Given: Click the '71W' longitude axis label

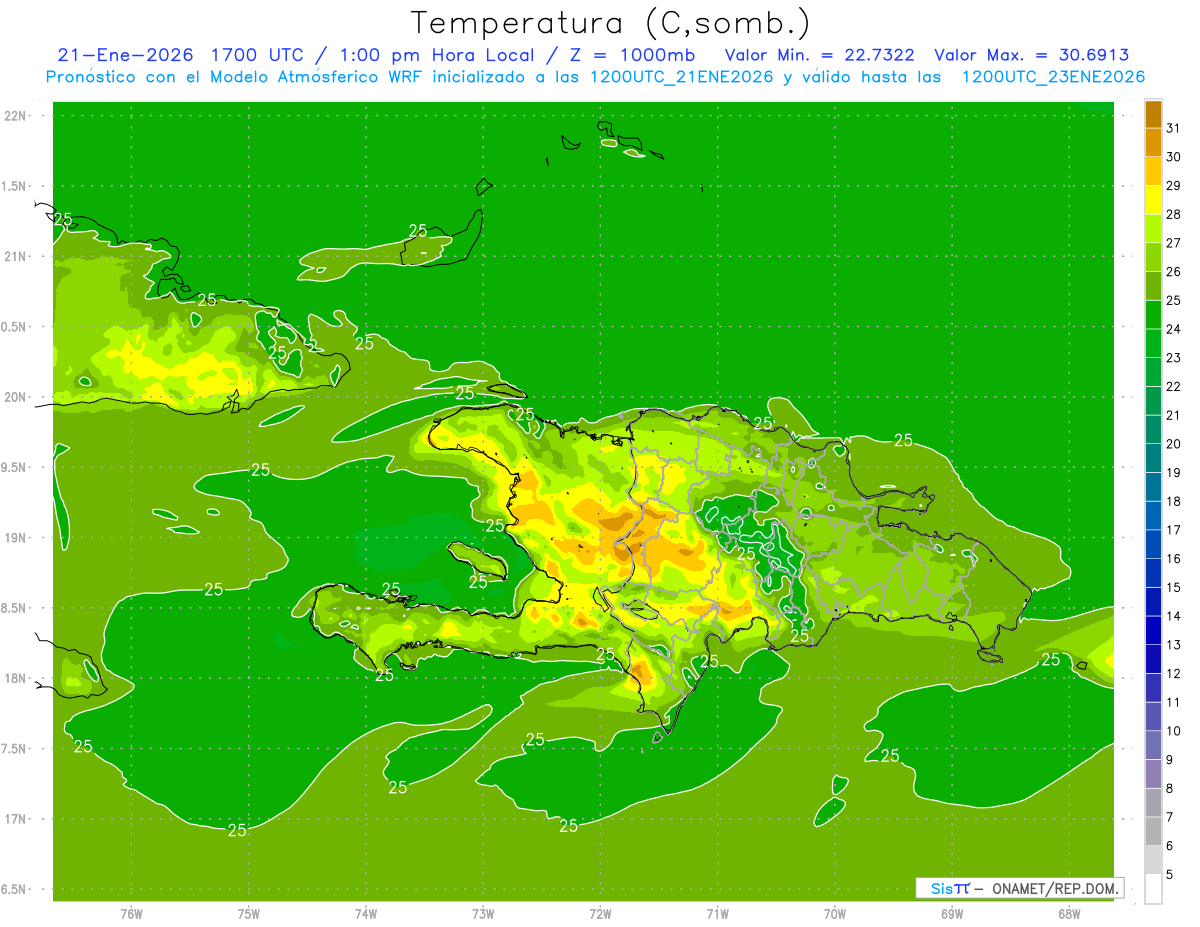Looking at the screenshot, I should (717, 914).
